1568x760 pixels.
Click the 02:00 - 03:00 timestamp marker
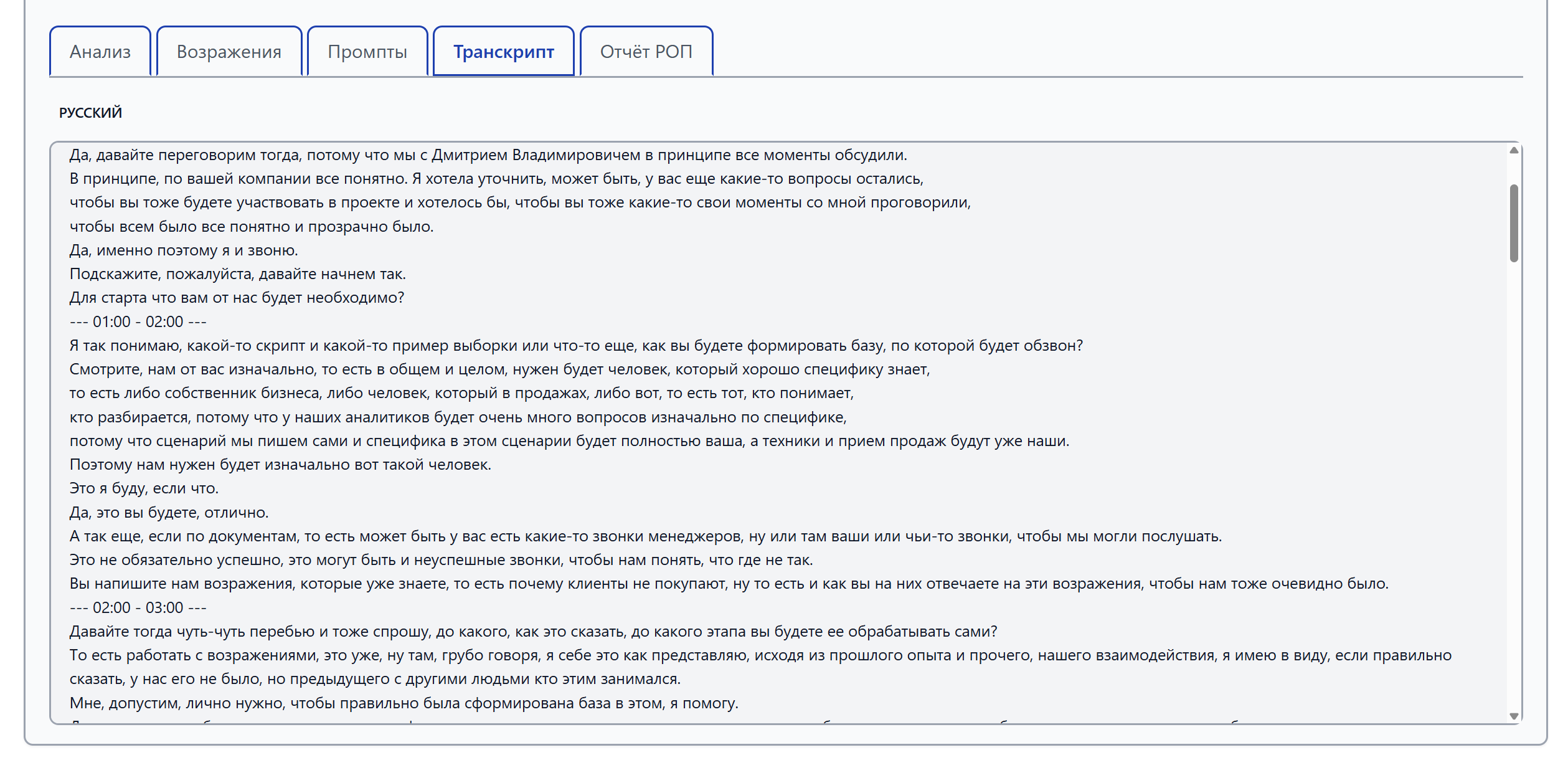138,607
